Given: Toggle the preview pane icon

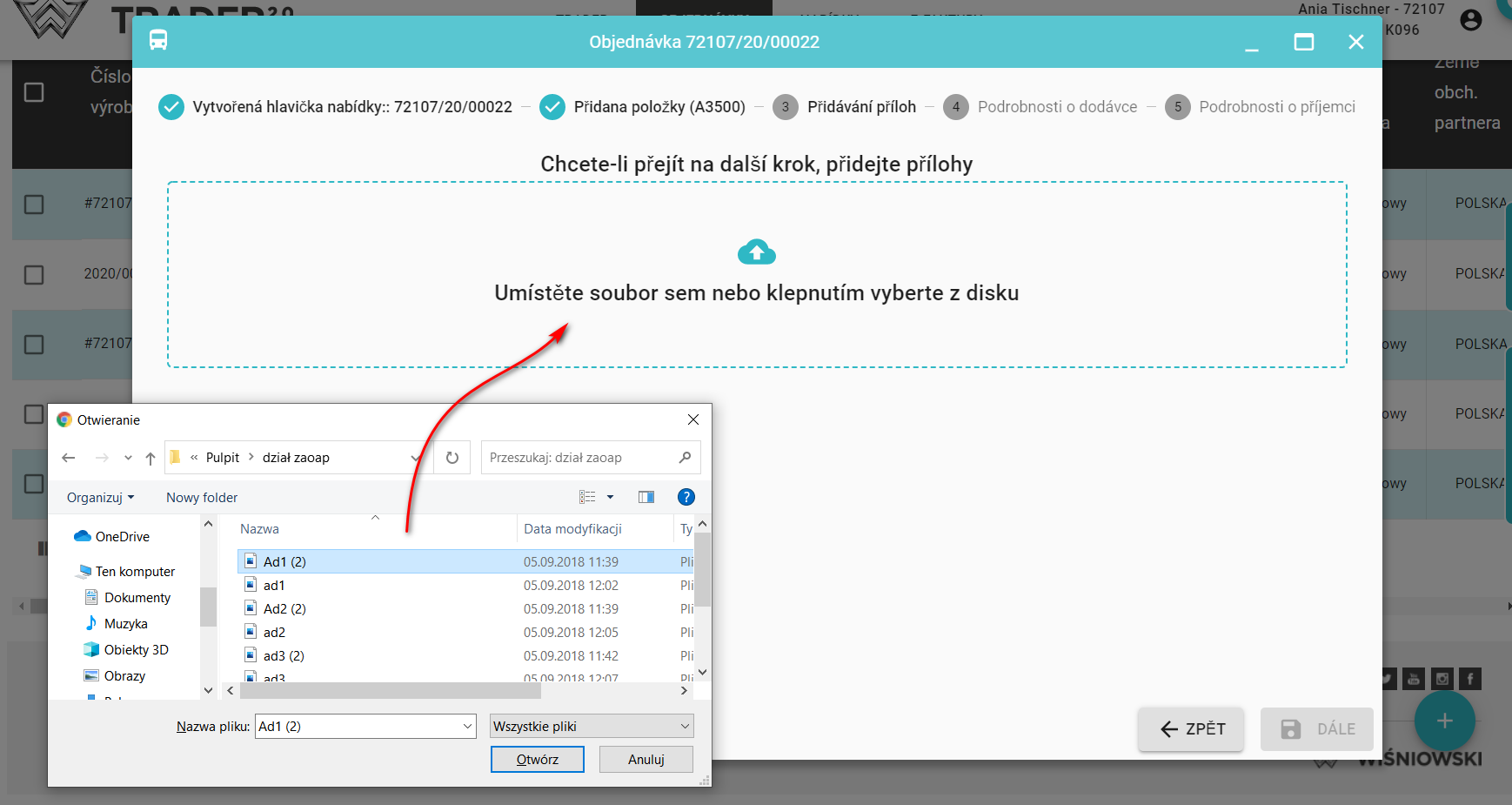Looking at the screenshot, I should [646, 497].
